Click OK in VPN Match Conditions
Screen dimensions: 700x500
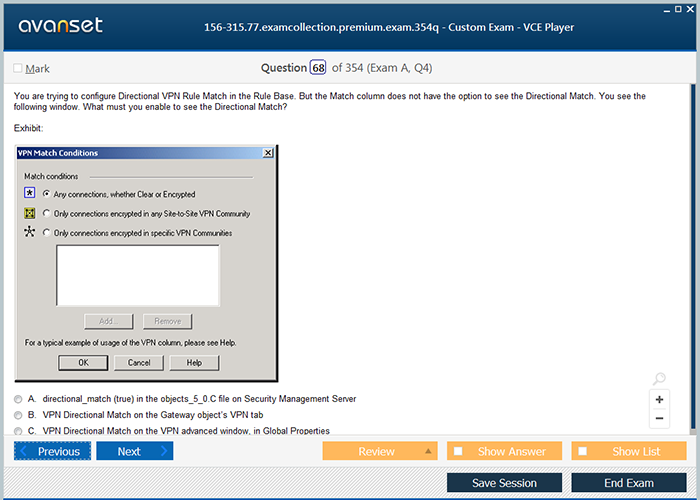pyautogui.click(x=83, y=362)
